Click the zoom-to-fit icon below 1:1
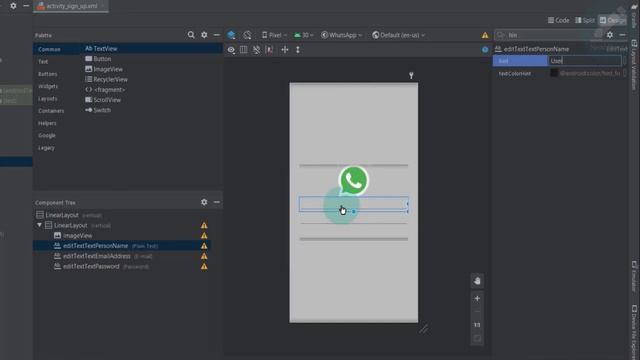Screen dimensions: 640x360 pyautogui.click(x=477, y=338)
